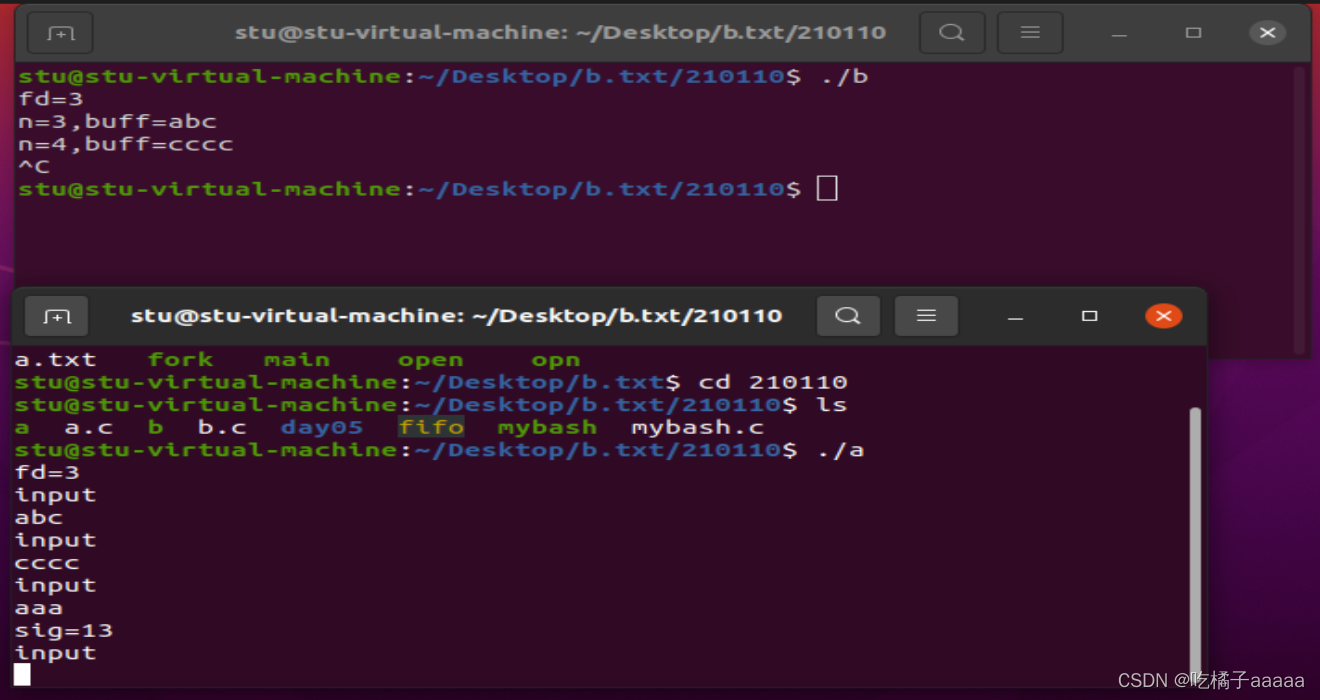Click 'sig=13' line in bottom terminal

pyautogui.click(x=64, y=631)
